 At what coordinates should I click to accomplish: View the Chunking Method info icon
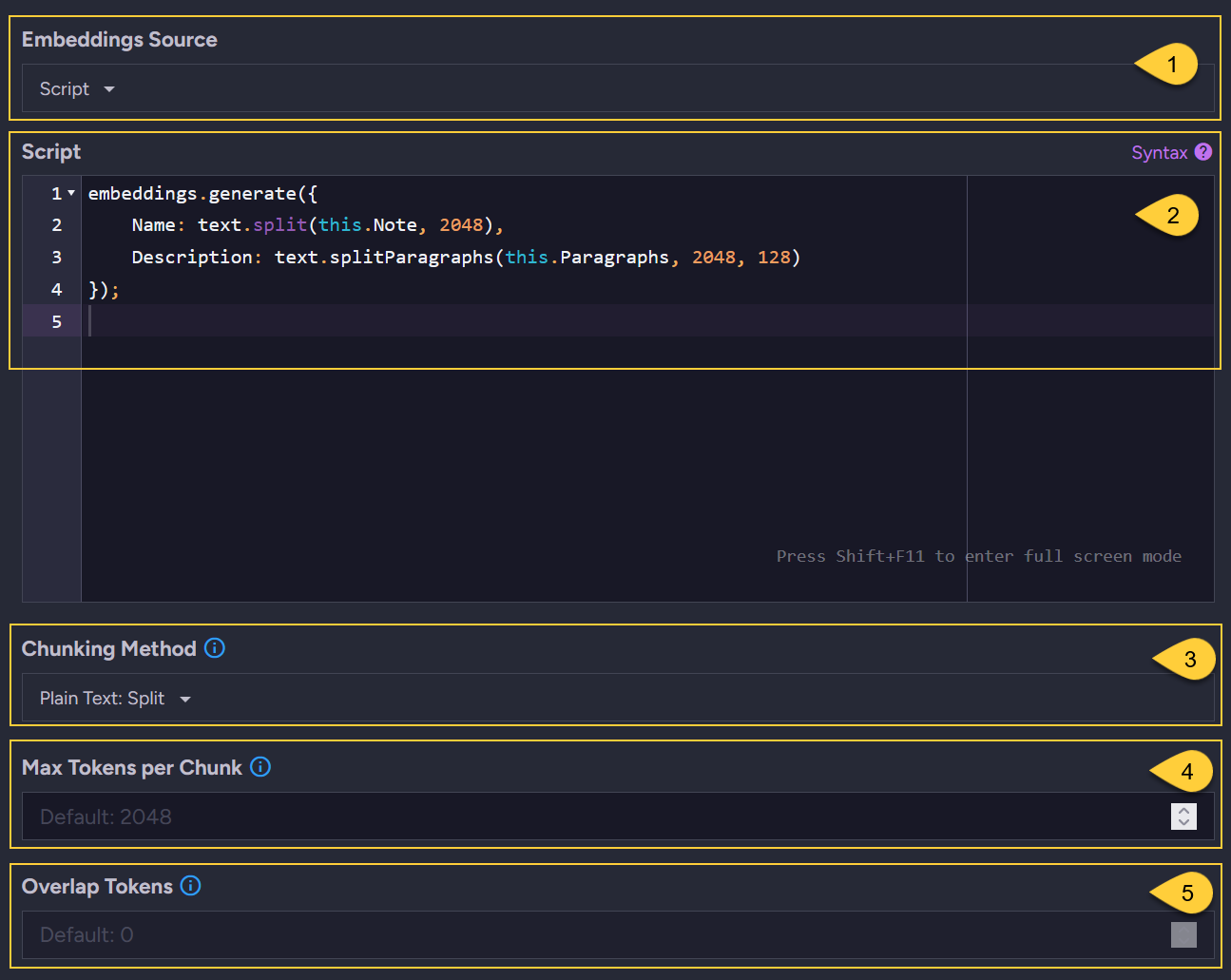click(215, 648)
